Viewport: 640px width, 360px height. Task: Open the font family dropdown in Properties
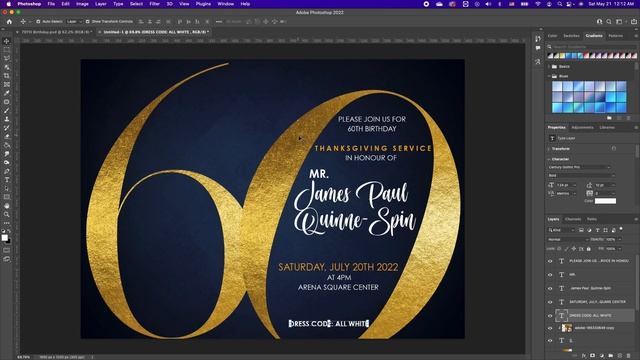tap(579, 167)
